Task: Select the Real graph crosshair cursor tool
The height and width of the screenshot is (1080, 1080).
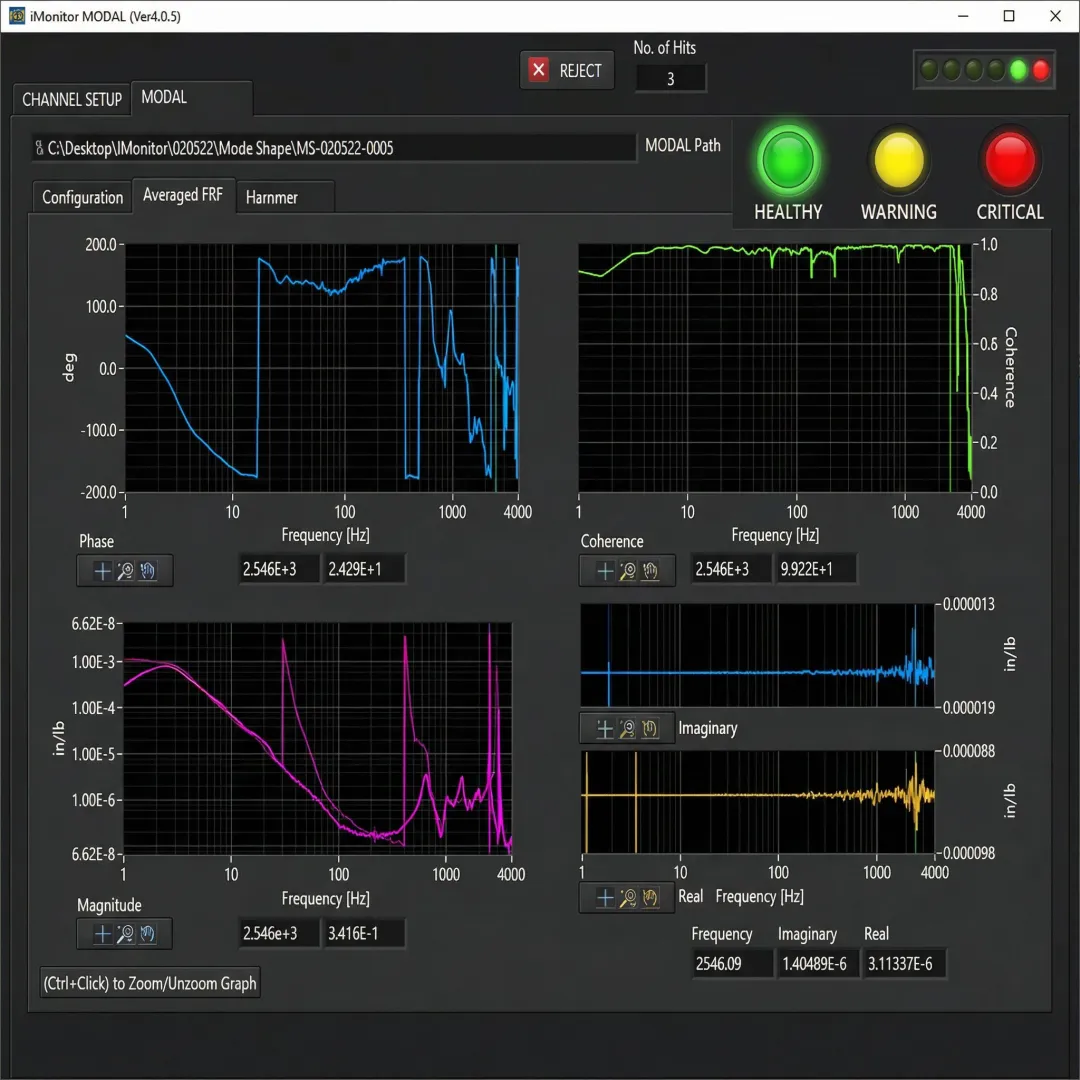Action: (605, 897)
